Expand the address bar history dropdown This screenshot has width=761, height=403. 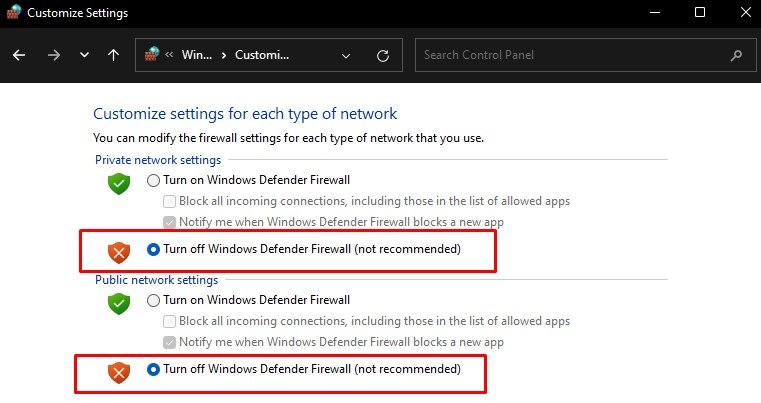(x=346, y=56)
